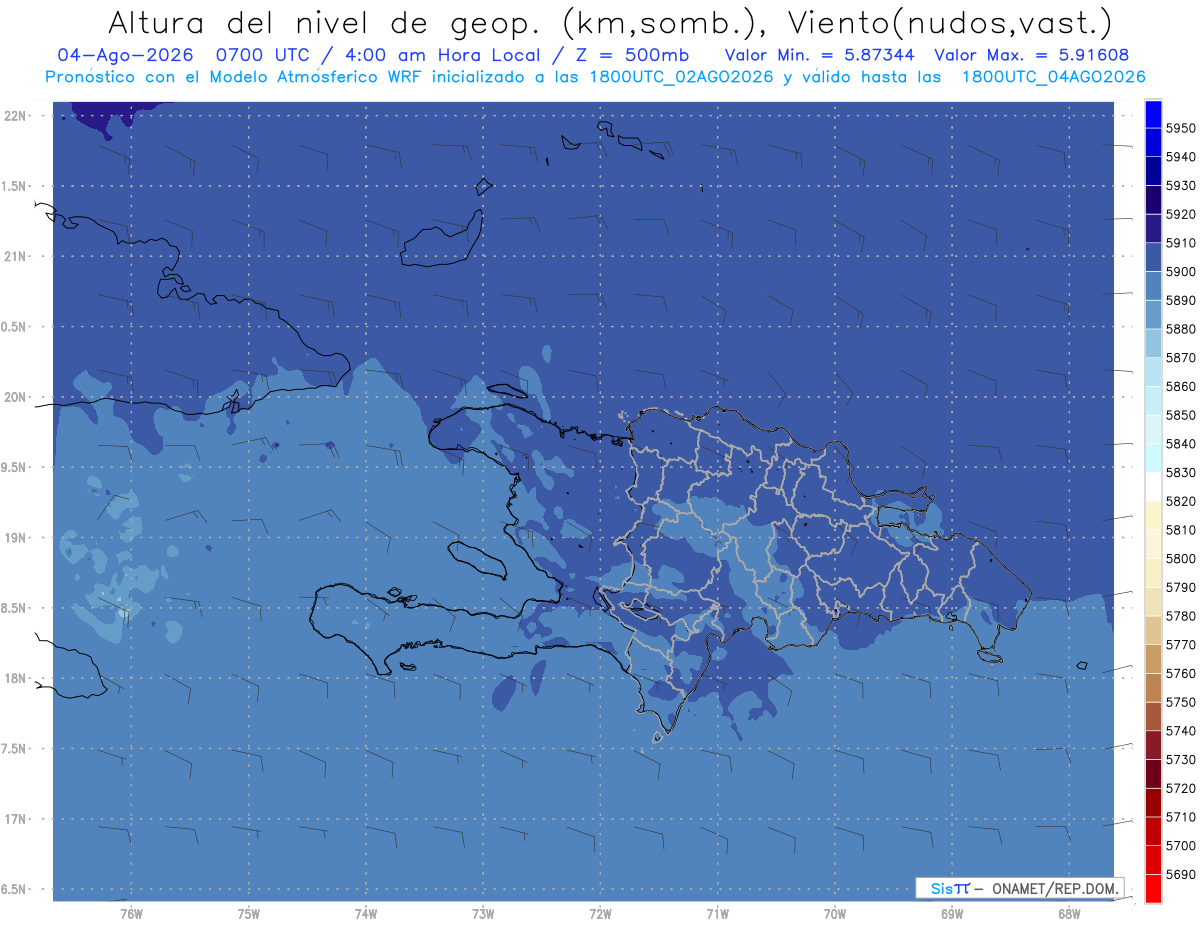
Task: Click the '5840' legend value
Action: pos(1181,444)
